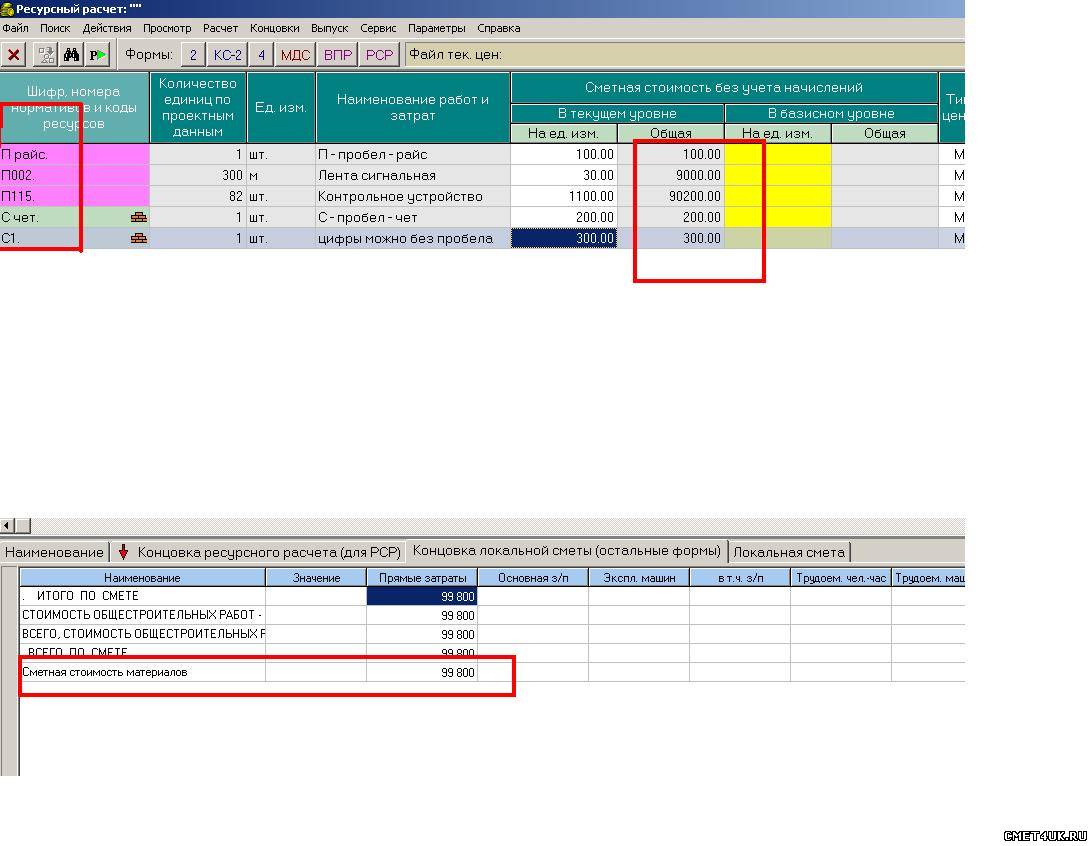Open the Концовки menu
This screenshot has height=846, width=1092.
(274, 28)
